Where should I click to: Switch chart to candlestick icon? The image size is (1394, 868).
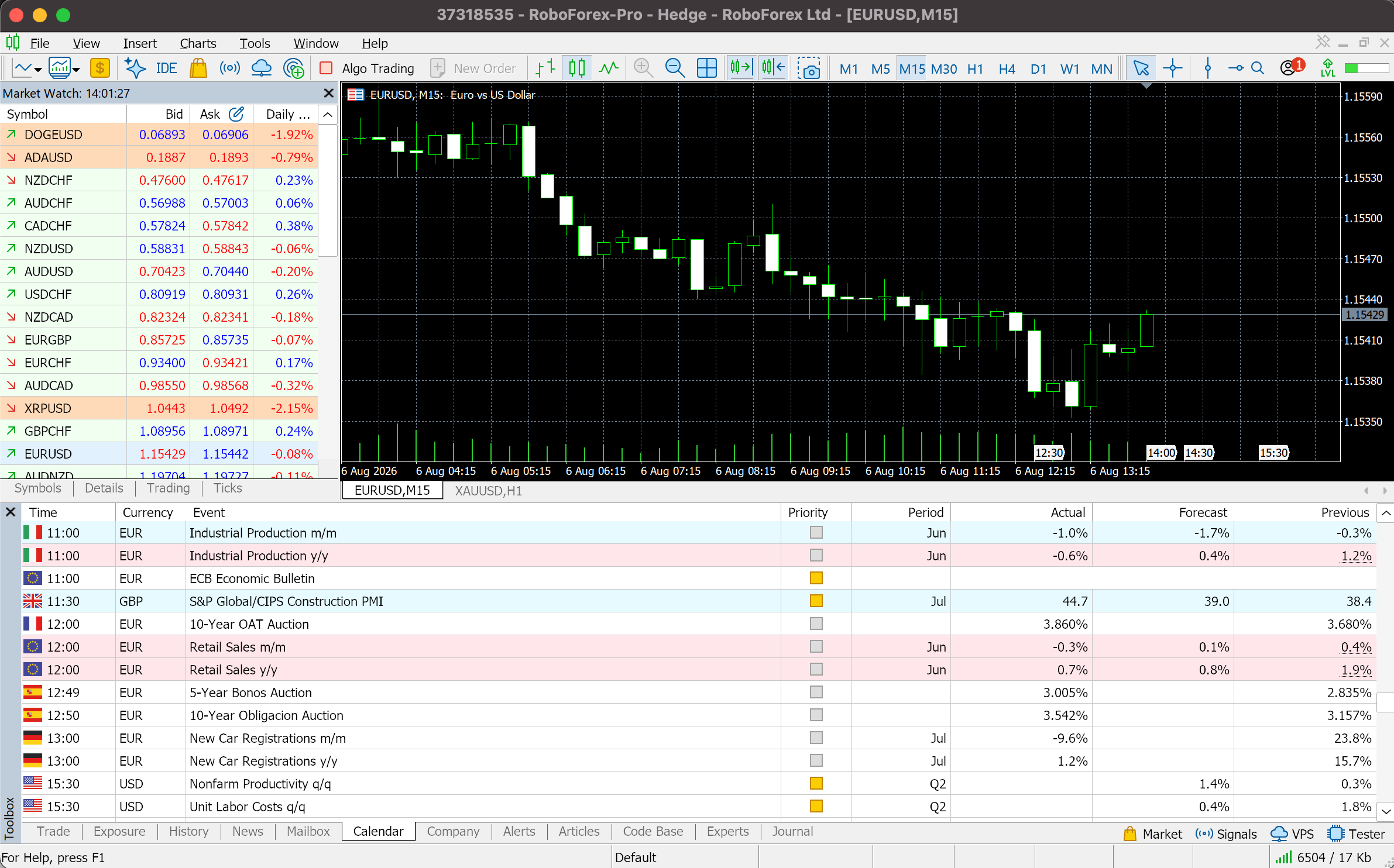click(577, 68)
